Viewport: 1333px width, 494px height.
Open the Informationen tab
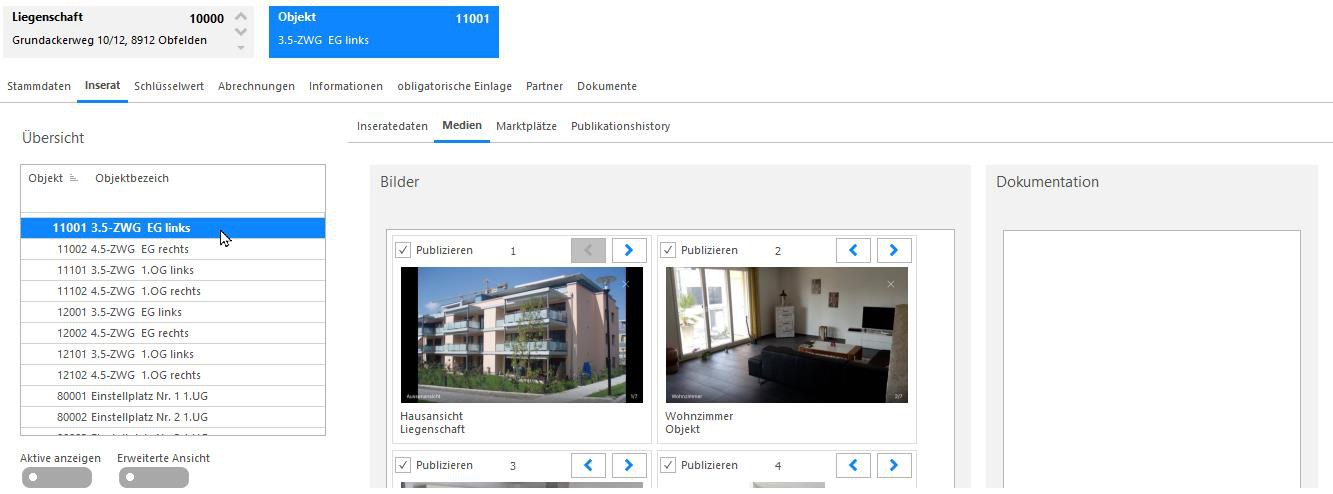346,86
